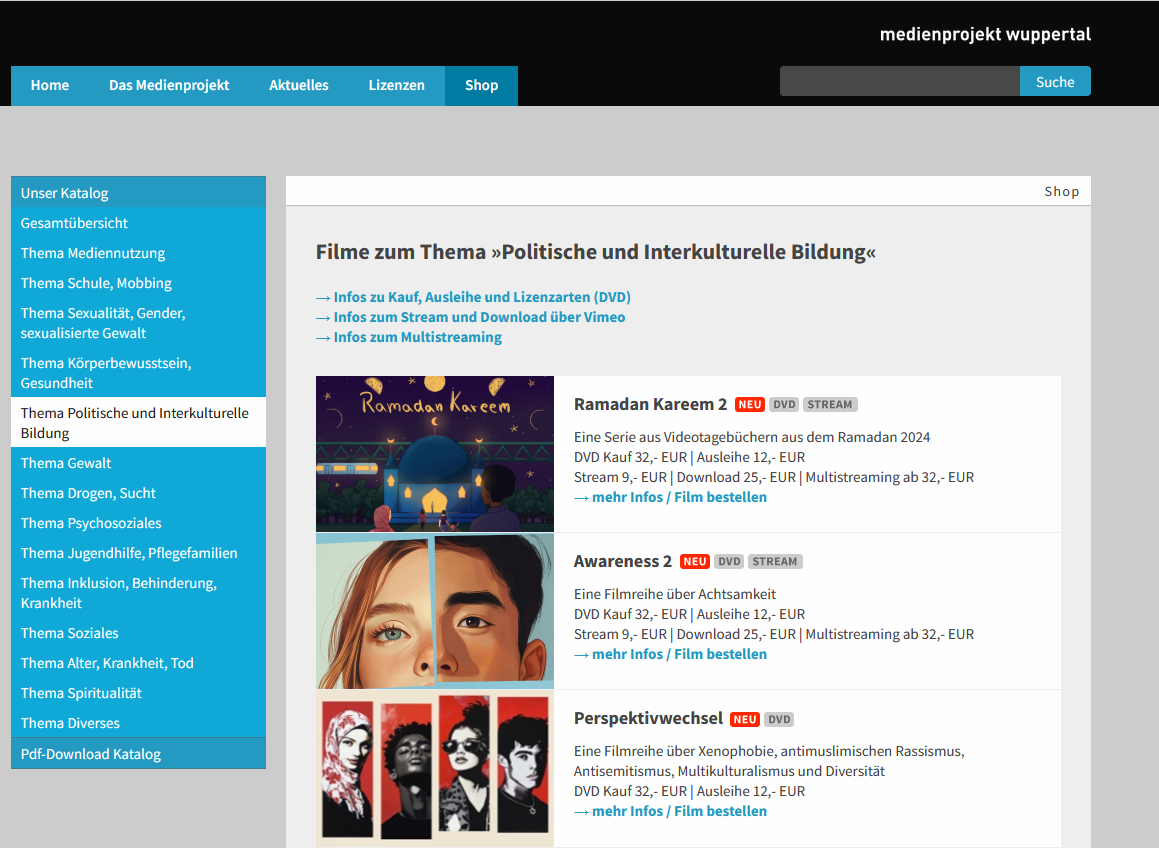Click the Perspektivwechsel thumbnail image
This screenshot has height=848, width=1159.
(x=435, y=768)
